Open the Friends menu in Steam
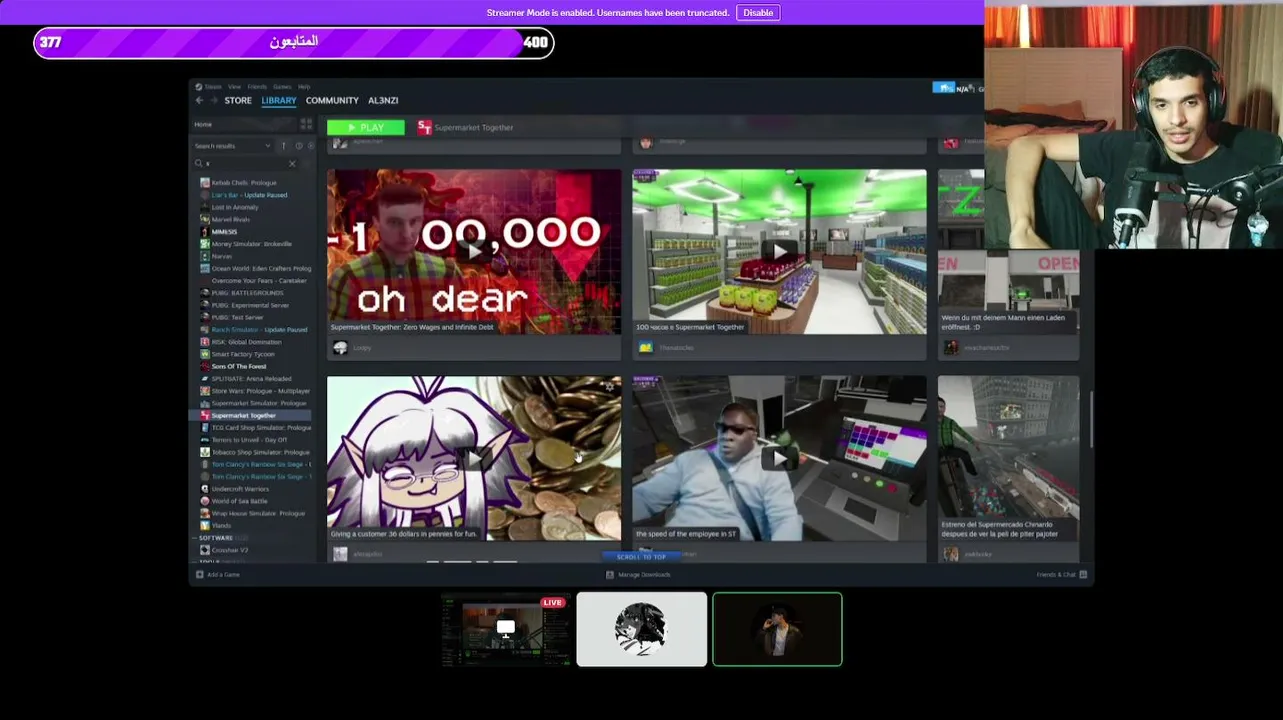This screenshot has width=1283, height=720. (257, 87)
